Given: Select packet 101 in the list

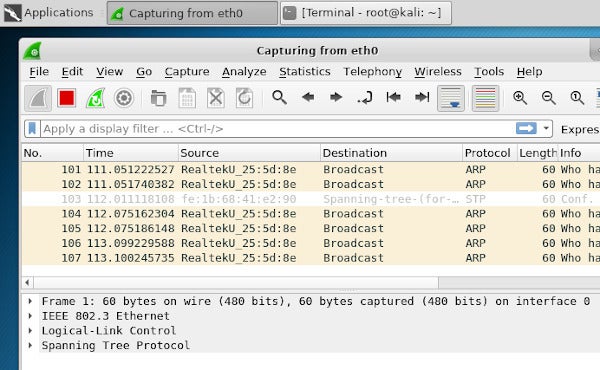Looking at the screenshot, I should click(311, 170).
